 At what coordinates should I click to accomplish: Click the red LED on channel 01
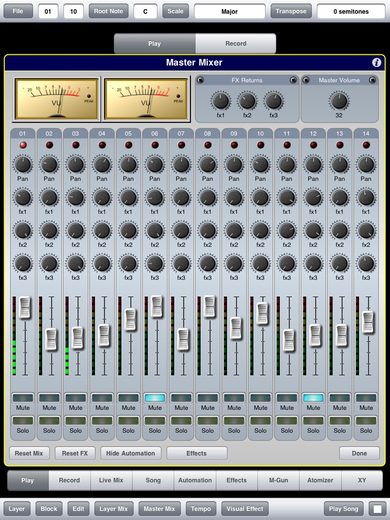tap(23, 145)
